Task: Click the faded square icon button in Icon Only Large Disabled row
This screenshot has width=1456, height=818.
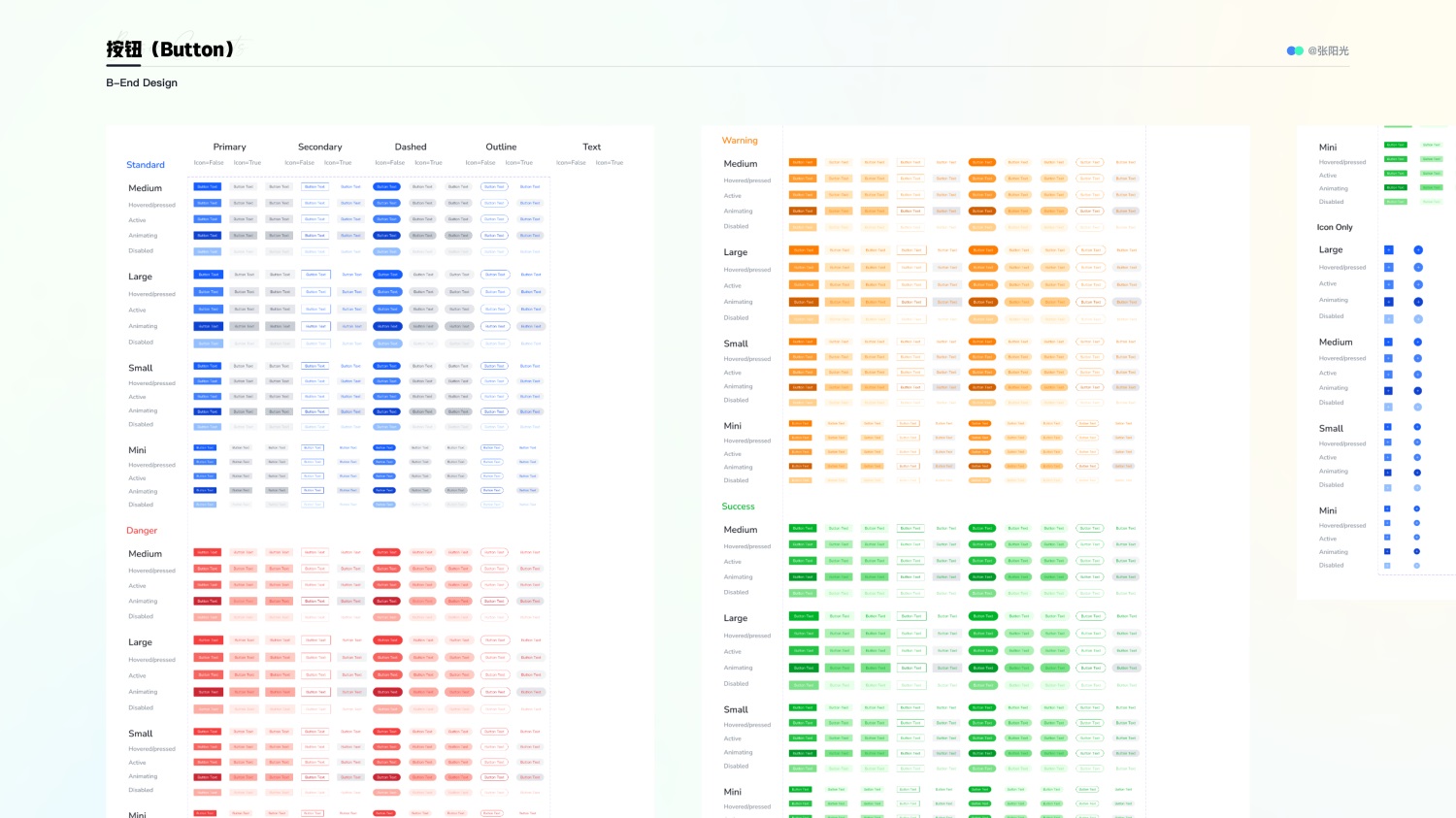Action: pos(1388,318)
